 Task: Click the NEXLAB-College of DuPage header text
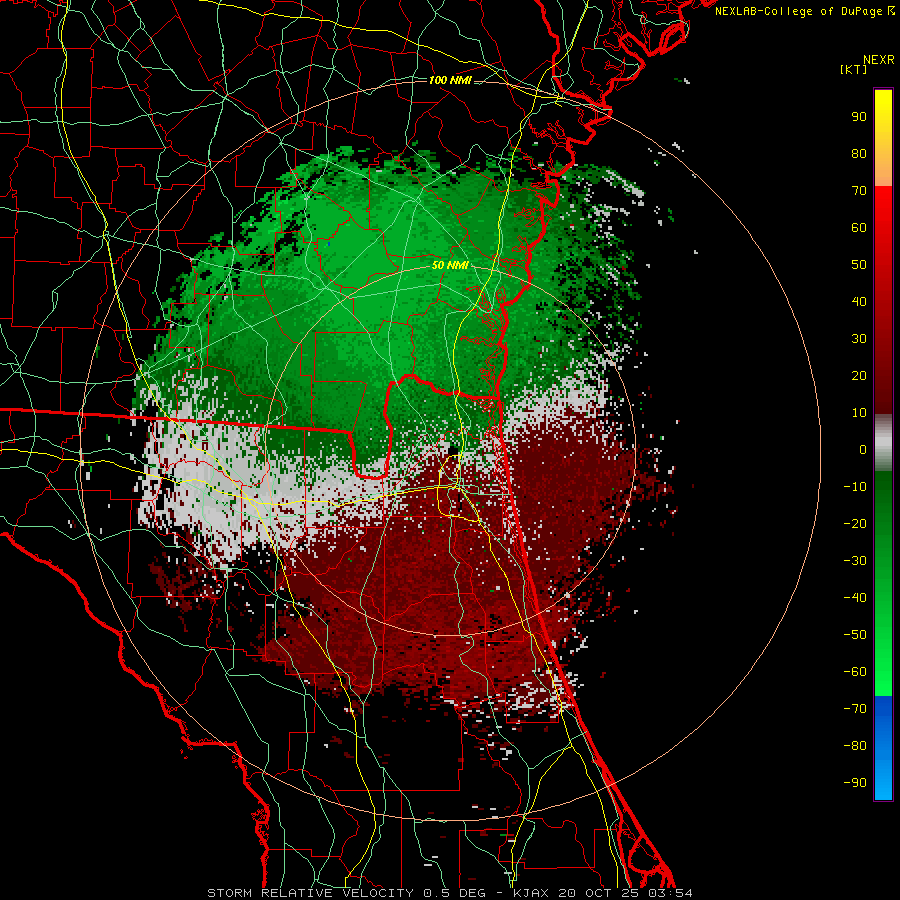coord(804,11)
